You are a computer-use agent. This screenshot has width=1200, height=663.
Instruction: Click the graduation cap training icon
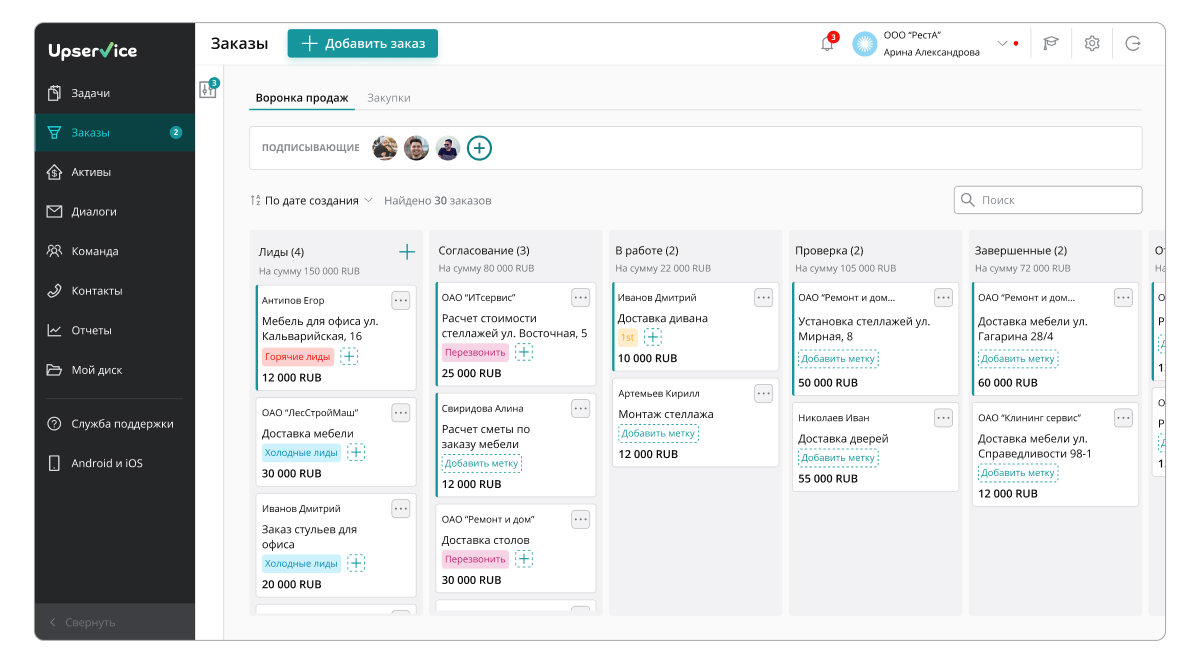1051,44
